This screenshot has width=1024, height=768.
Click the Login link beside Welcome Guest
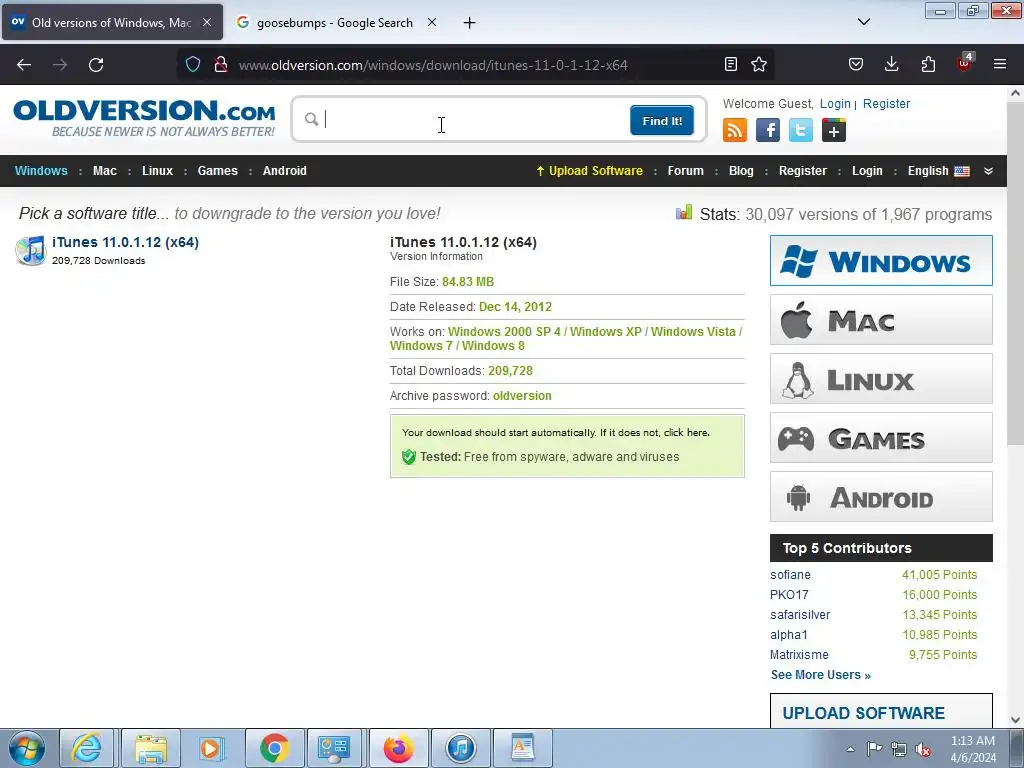point(835,104)
